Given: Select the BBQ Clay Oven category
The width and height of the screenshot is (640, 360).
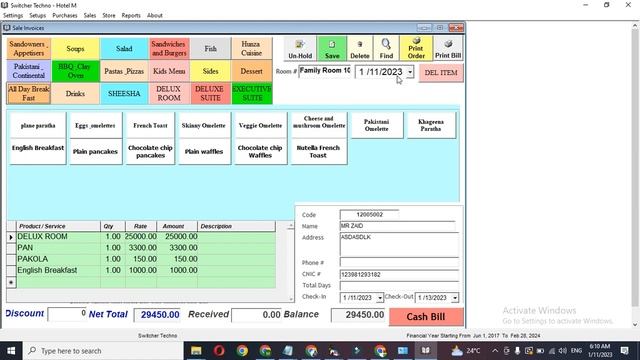Looking at the screenshot, I should tap(75, 71).
